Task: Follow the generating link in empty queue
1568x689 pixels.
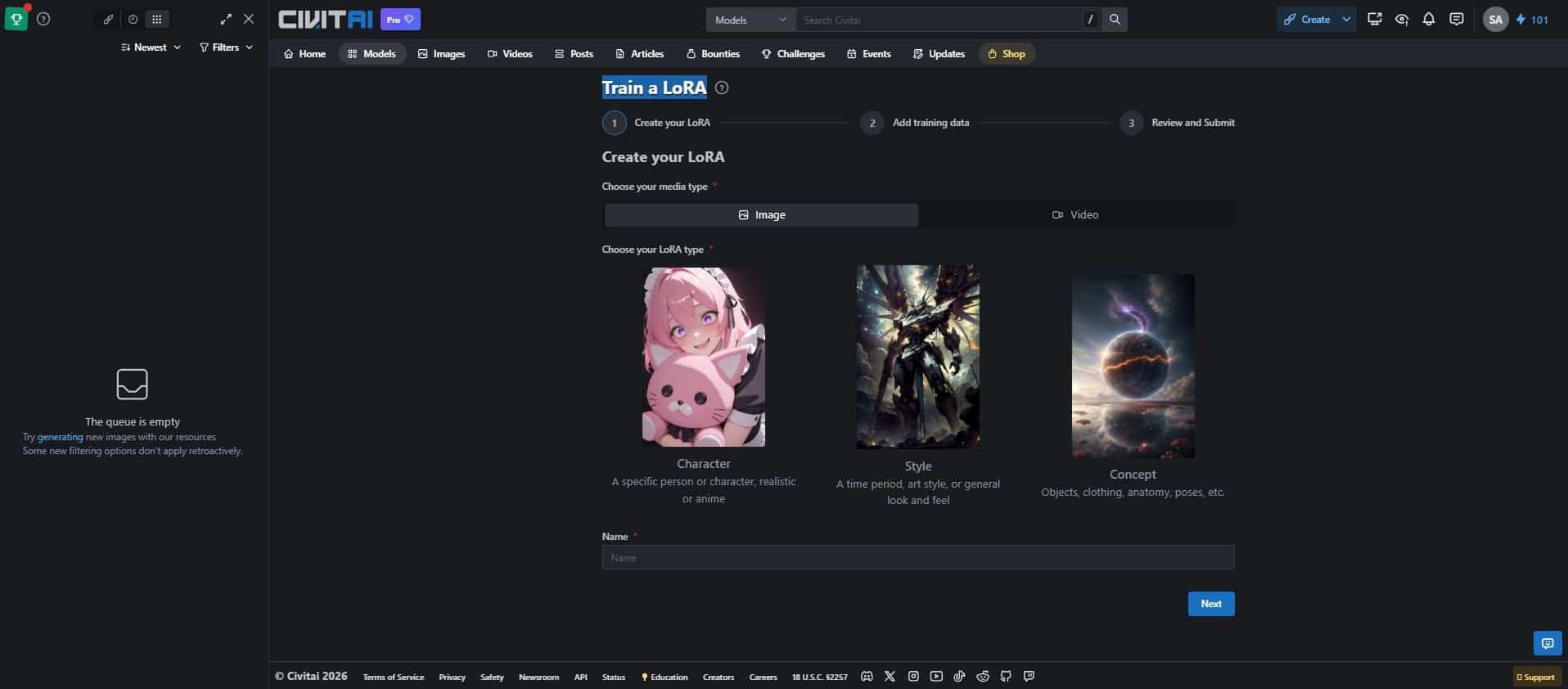Action: pos(60,437)
